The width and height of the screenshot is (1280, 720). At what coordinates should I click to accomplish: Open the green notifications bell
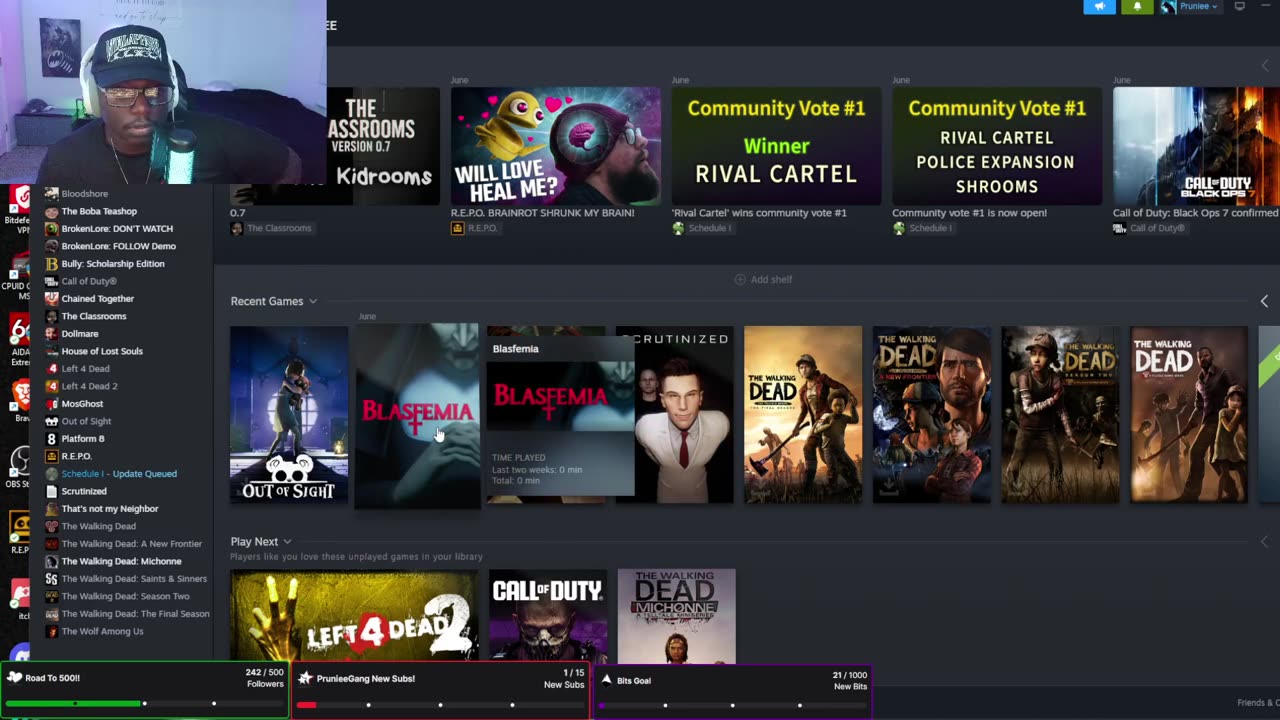pos(1137,6)
